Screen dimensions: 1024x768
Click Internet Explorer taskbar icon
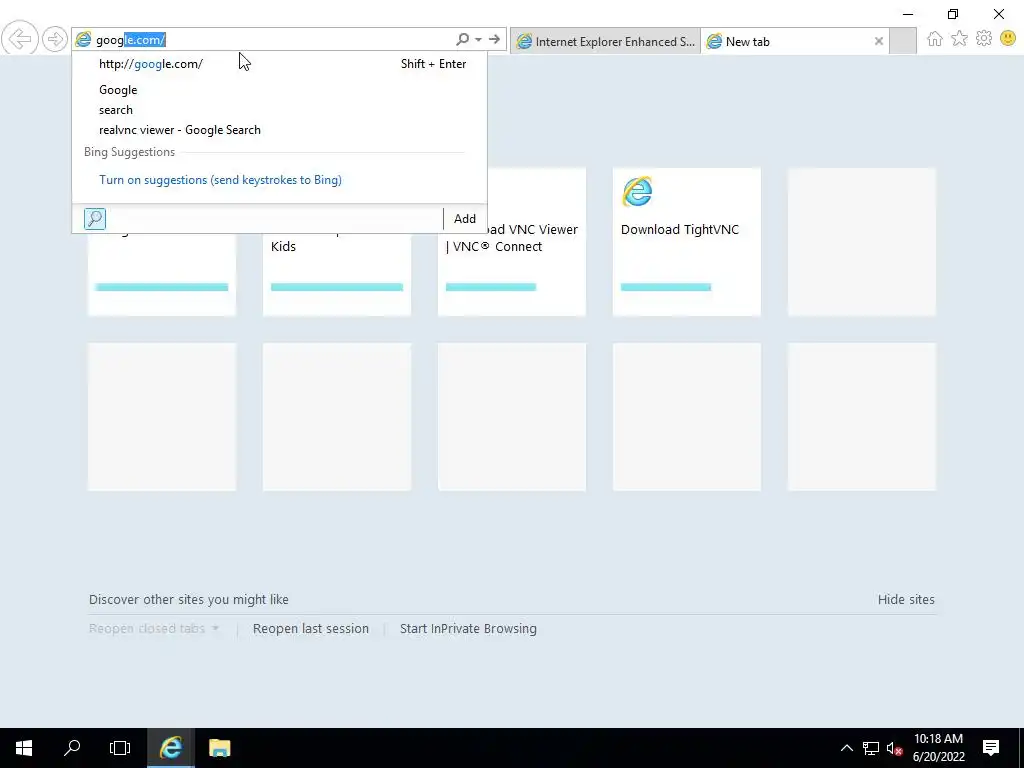170,748
